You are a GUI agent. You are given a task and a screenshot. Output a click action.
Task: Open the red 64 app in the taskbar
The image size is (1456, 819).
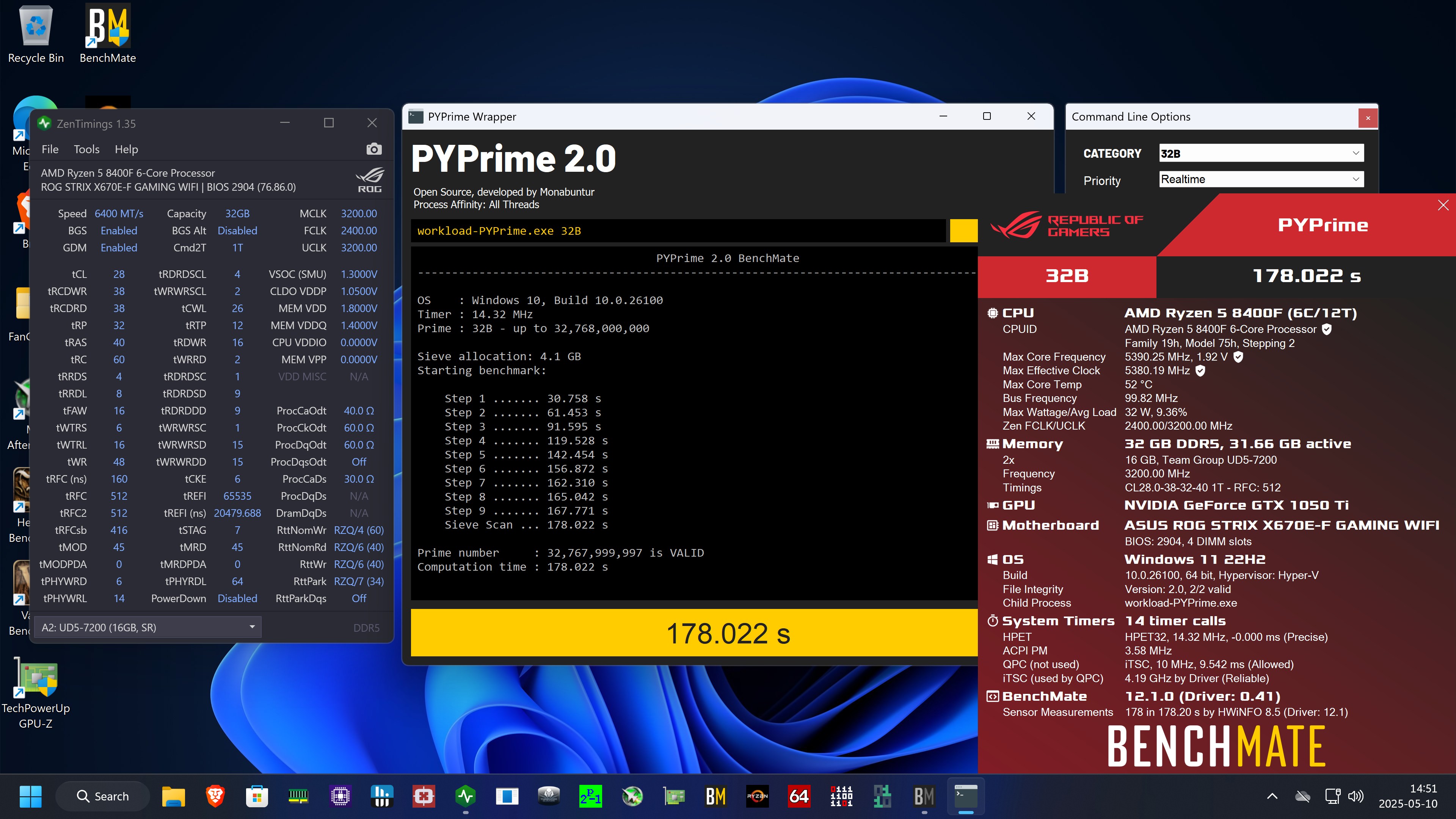799,796
